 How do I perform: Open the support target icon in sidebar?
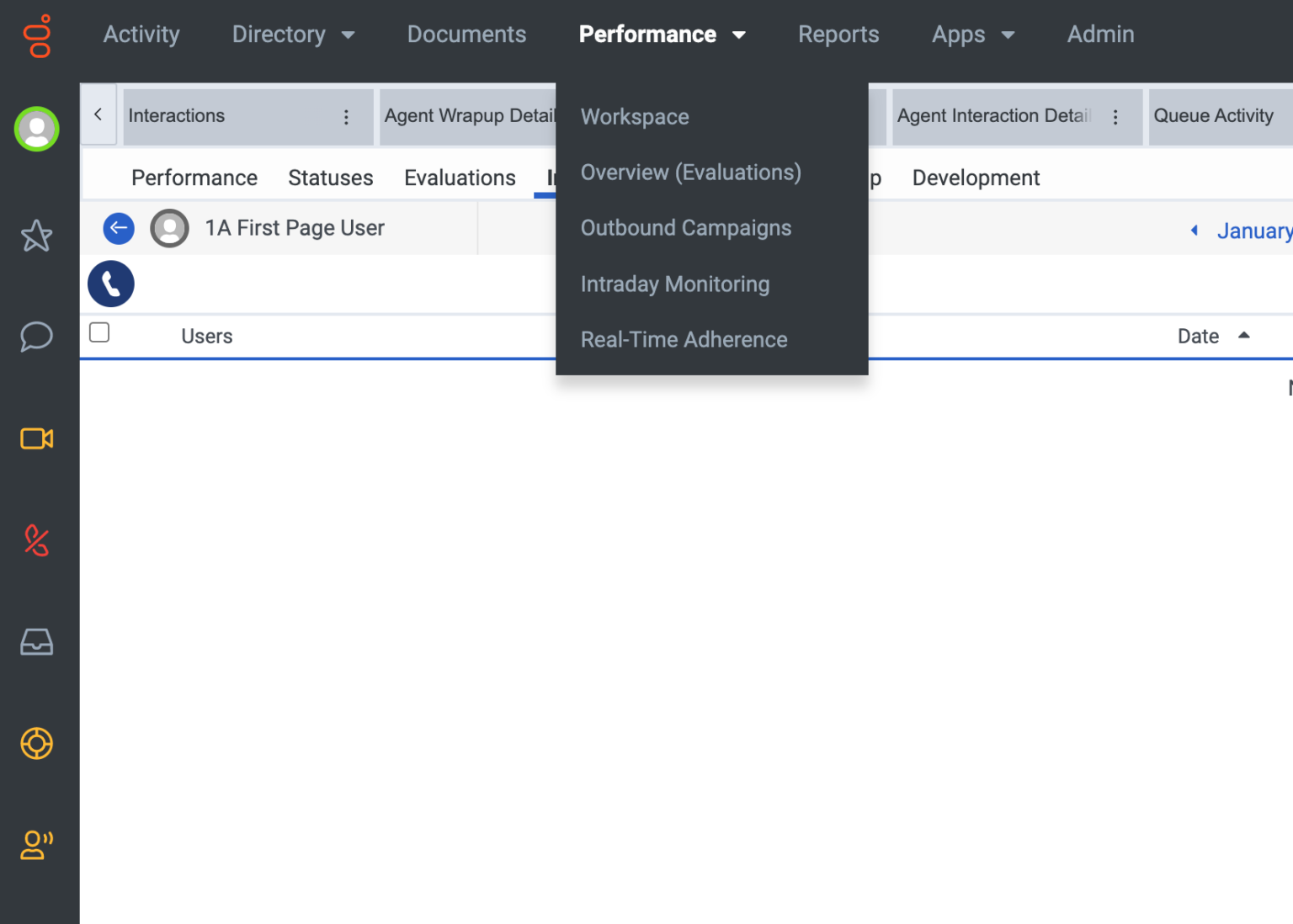pos(36,744)
